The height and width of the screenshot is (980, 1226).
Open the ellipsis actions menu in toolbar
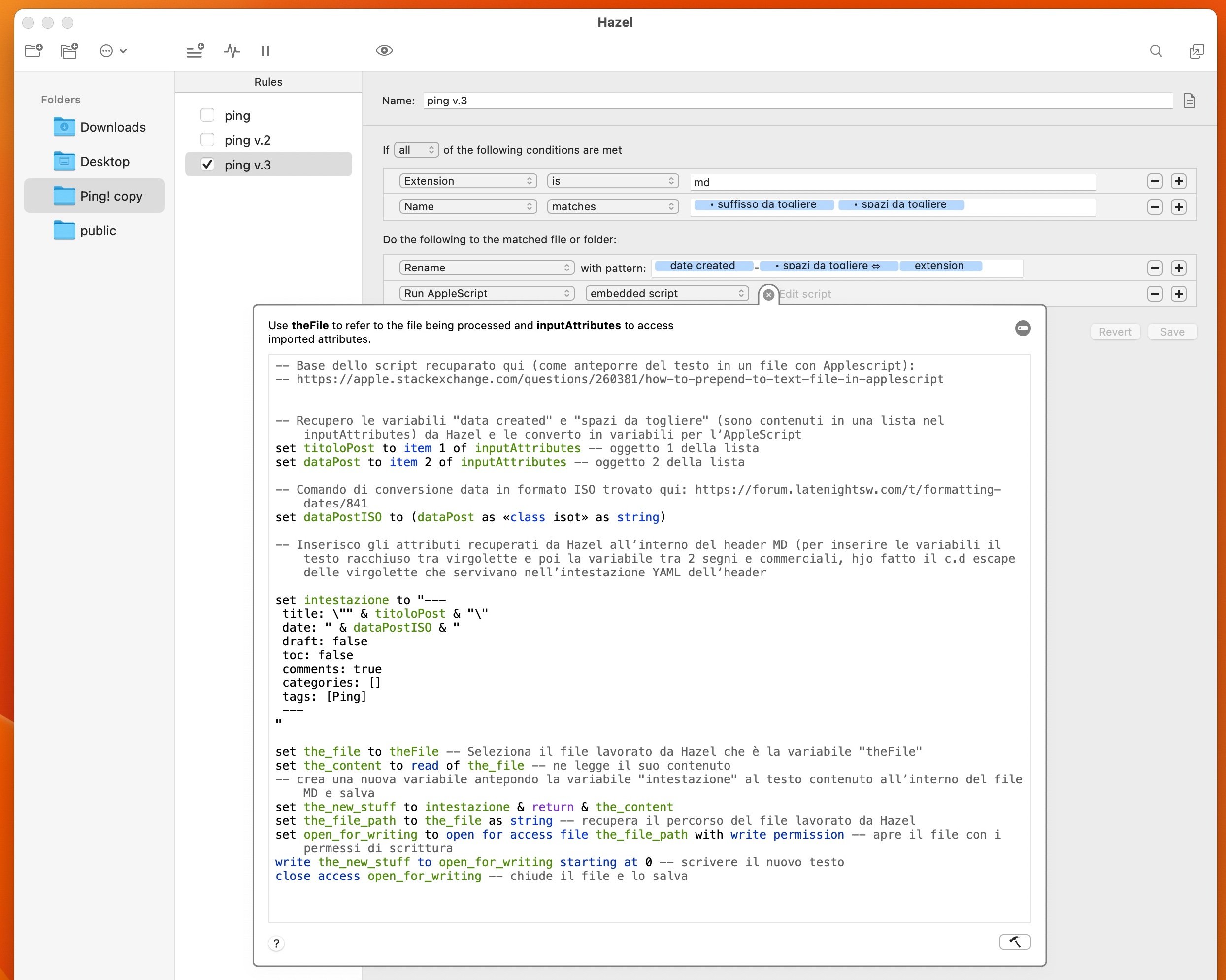pos(113,51)
